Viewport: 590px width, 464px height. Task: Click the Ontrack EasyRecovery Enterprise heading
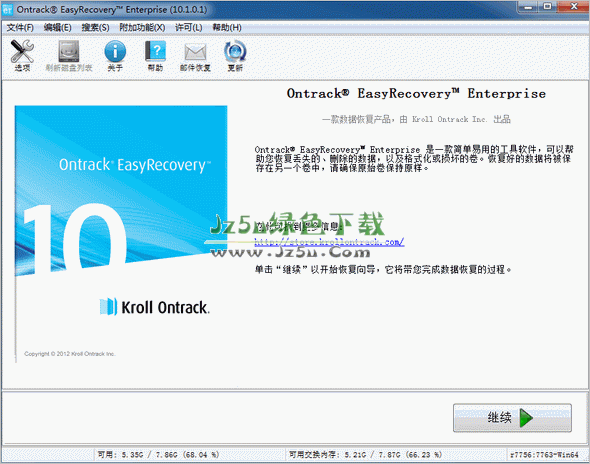coord(416,93)
